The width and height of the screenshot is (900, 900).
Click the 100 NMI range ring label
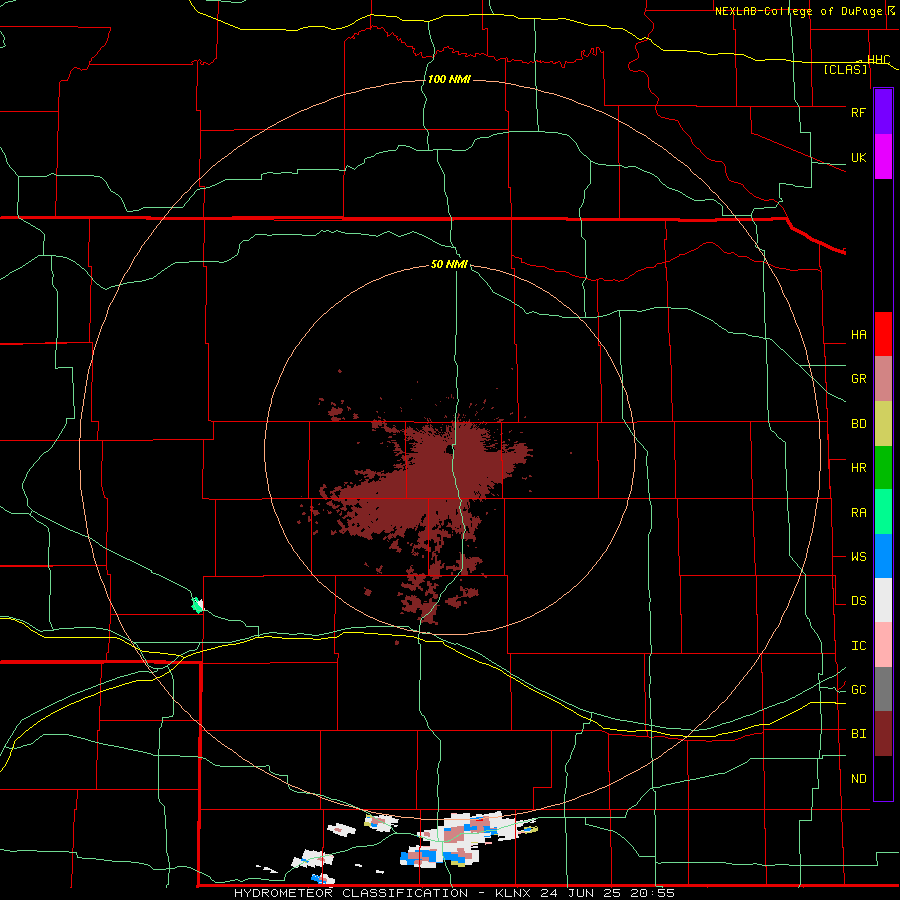449,79
